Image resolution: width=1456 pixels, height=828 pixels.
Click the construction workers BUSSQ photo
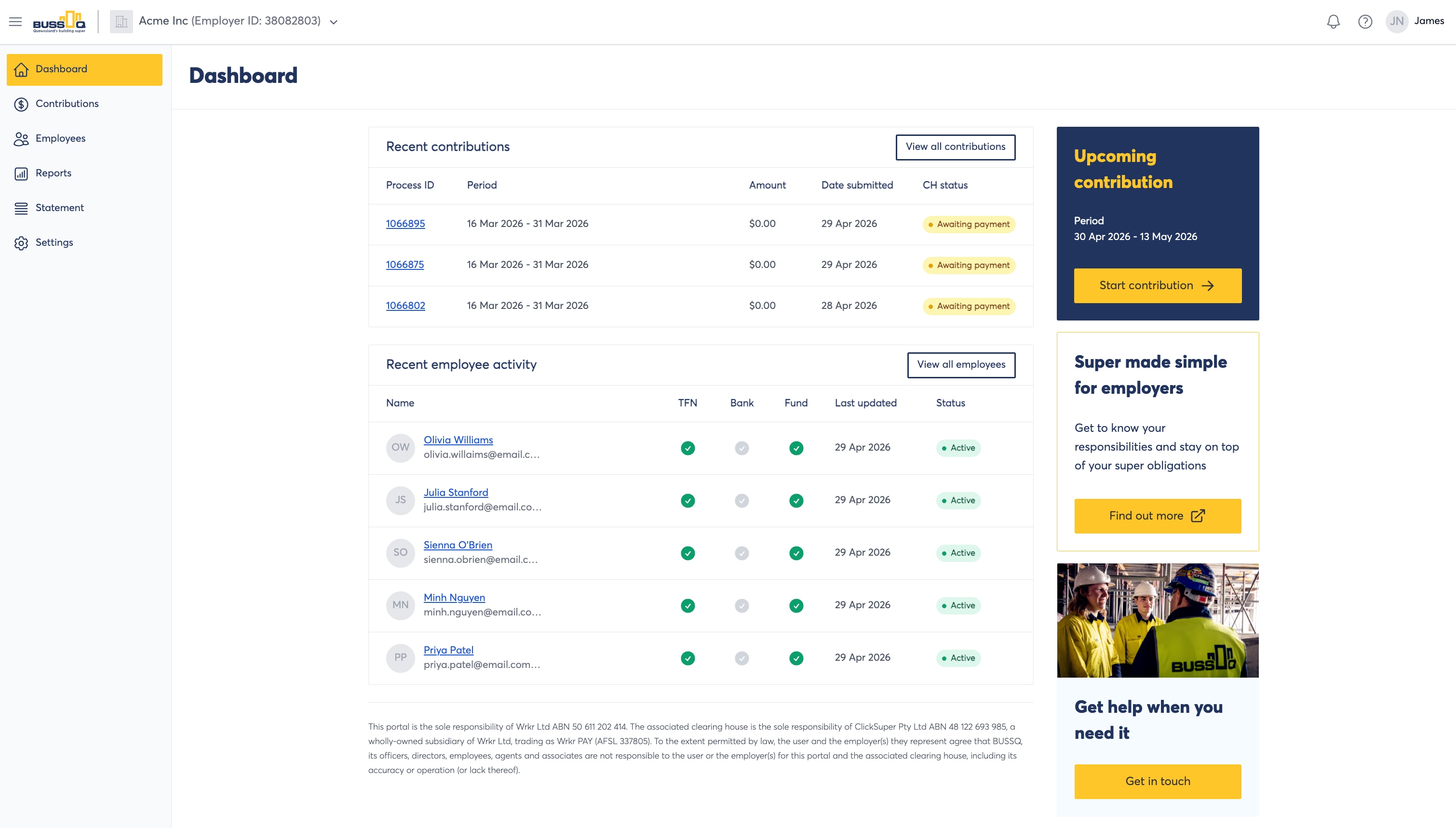pyautogui.click(x=1158, y=620)
